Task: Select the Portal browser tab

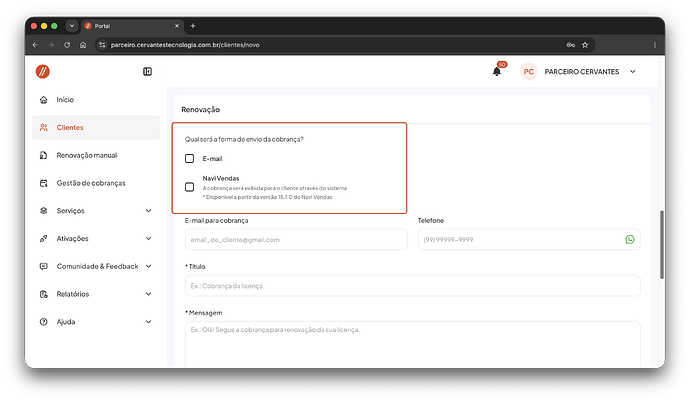Action: 131,26
